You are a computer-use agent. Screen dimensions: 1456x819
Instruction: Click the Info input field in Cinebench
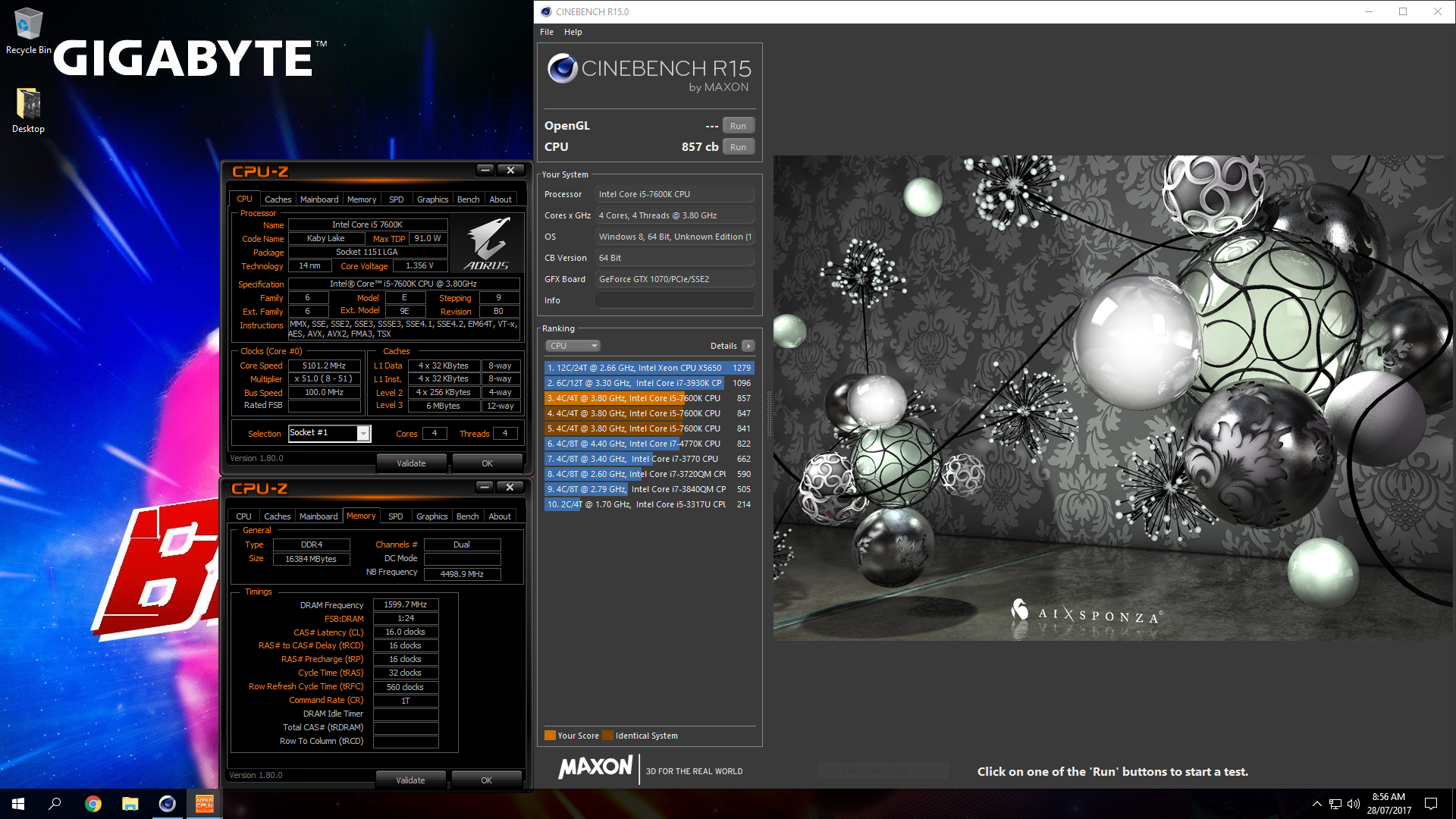click(x=675, y=301)
